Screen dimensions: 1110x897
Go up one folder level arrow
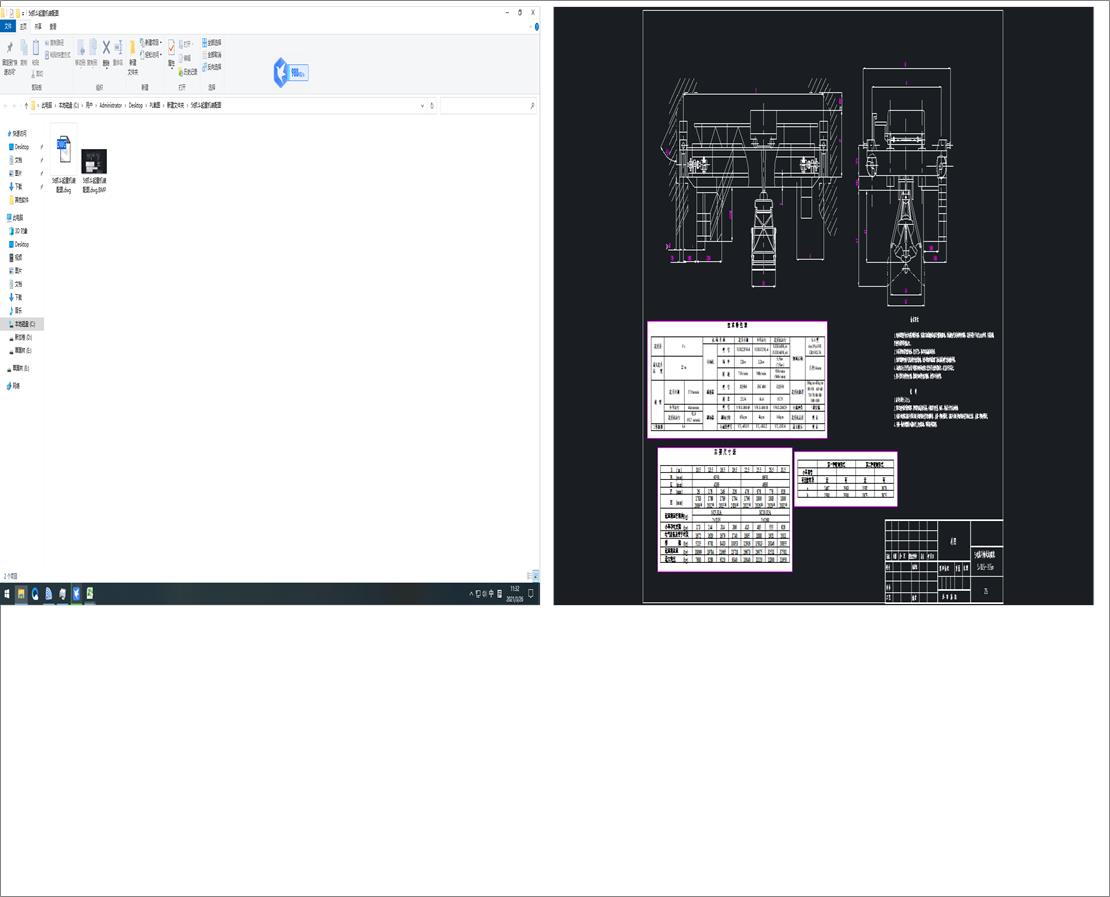tap(26, 105)
